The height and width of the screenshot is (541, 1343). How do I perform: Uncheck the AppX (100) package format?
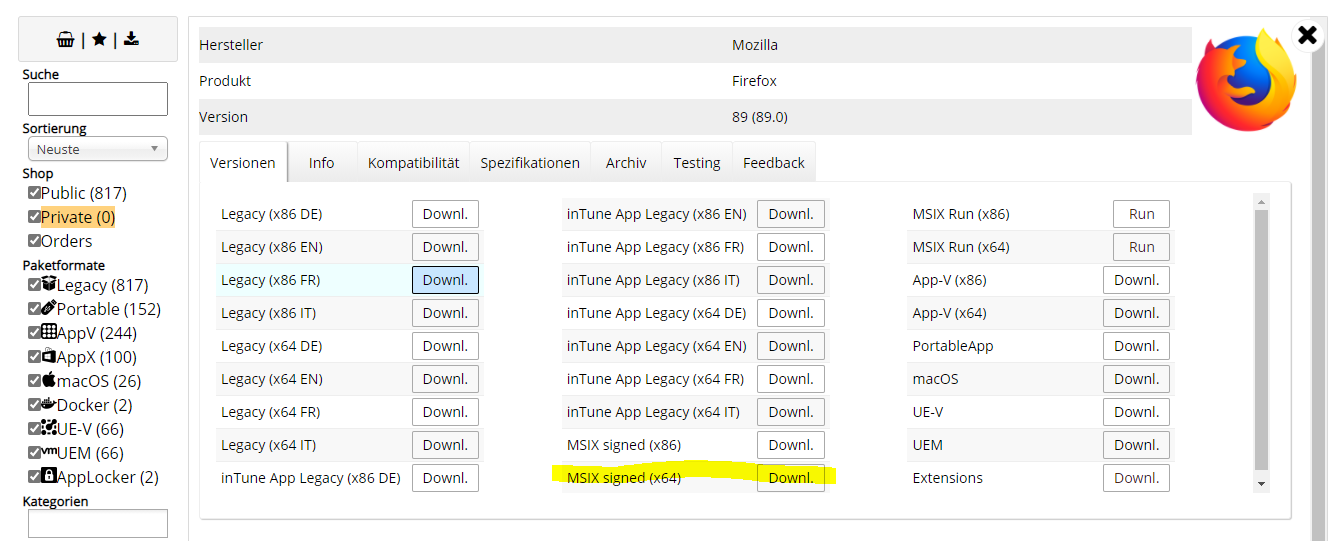[x=34, y=357]
